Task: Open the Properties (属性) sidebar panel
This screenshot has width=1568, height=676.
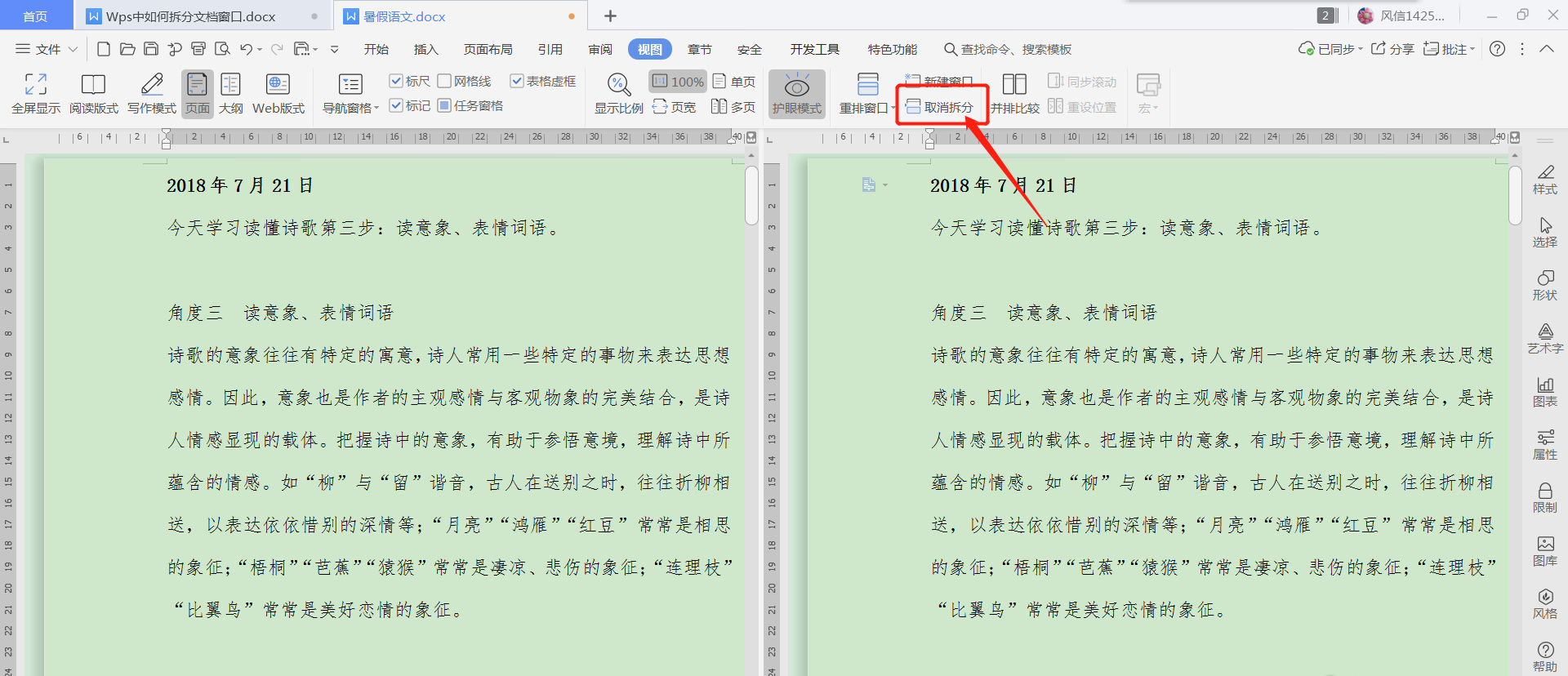Action: [1545, 445]
